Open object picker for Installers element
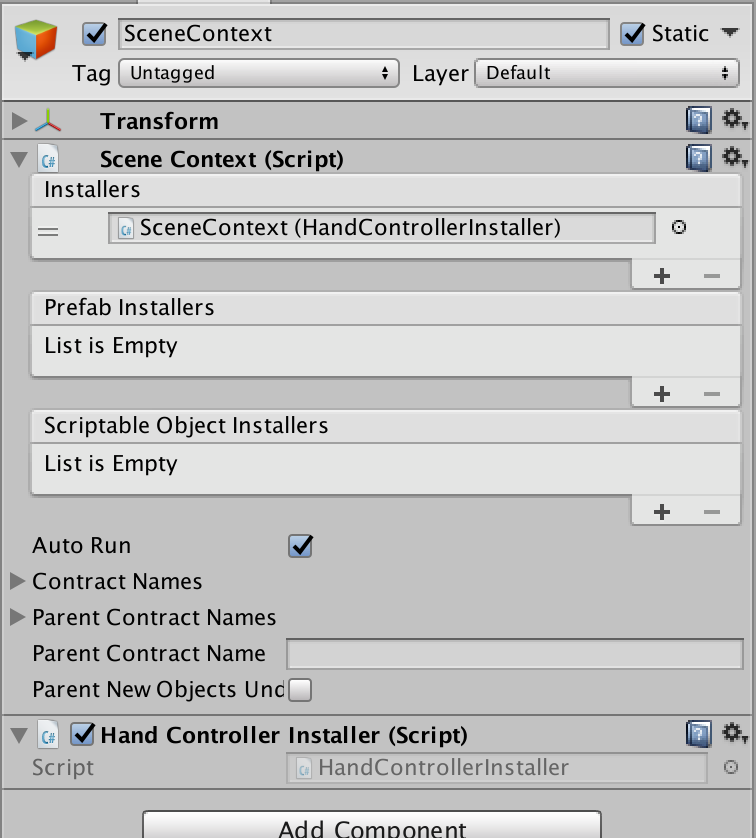Image resolution: width=756 pixels, height=838 pixels. [679, 228]
